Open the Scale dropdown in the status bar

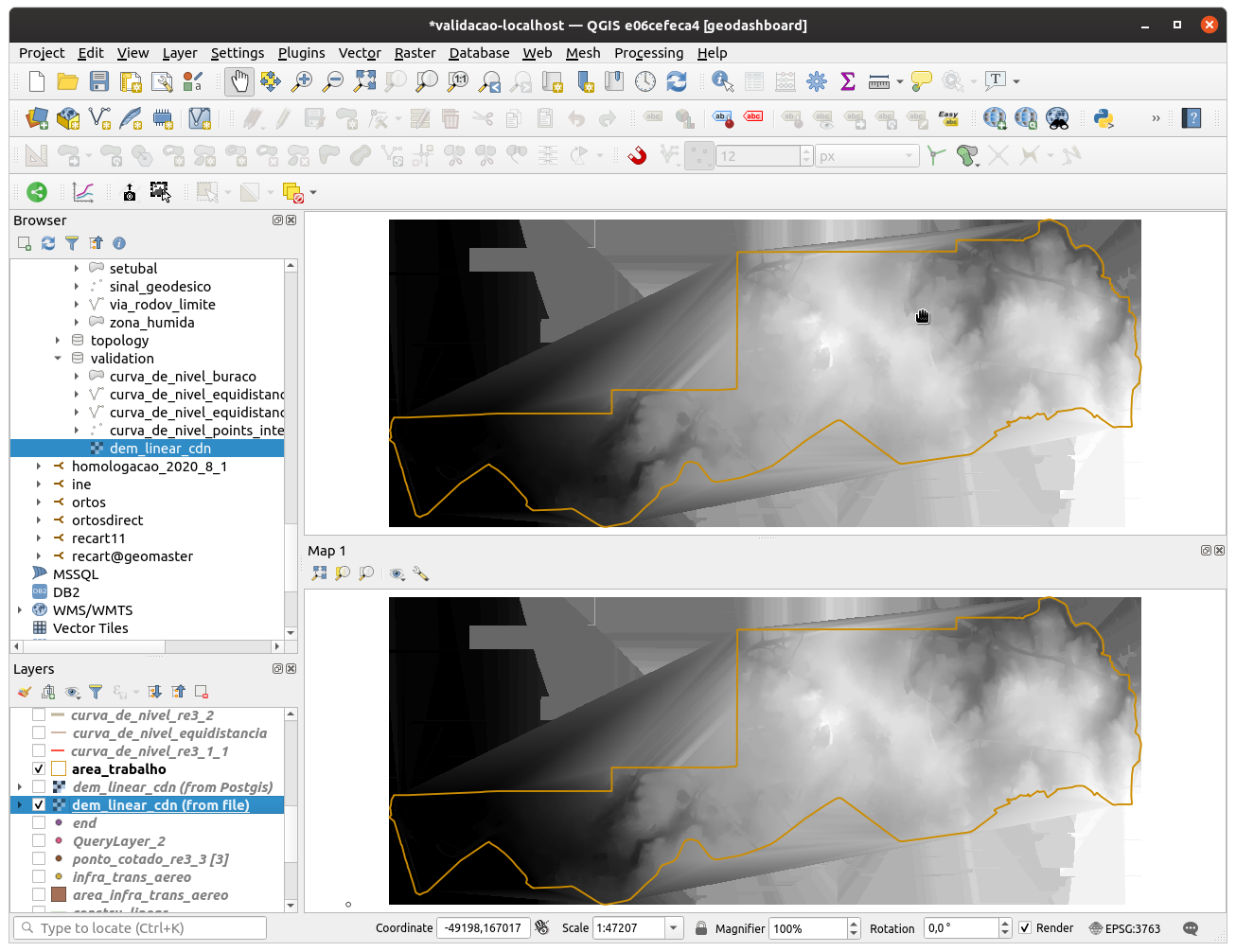(674, 928)
